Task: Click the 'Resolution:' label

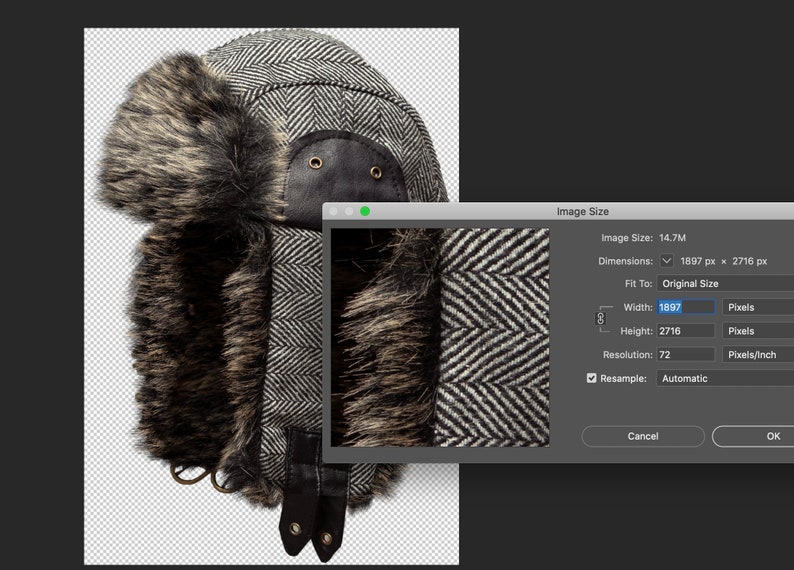Action: pos(627,355)
